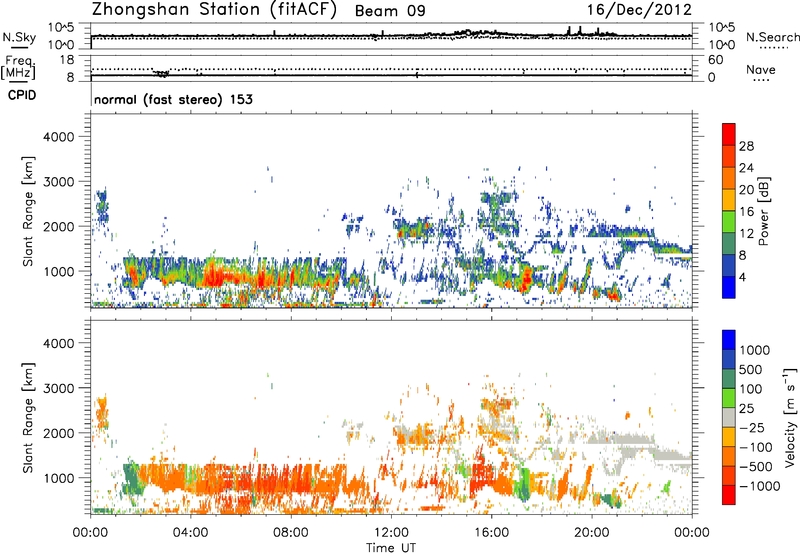Select the bright blue bottom Power color bar segment
The height and width of the screenshot is (554, 800).
click(729, 287)
